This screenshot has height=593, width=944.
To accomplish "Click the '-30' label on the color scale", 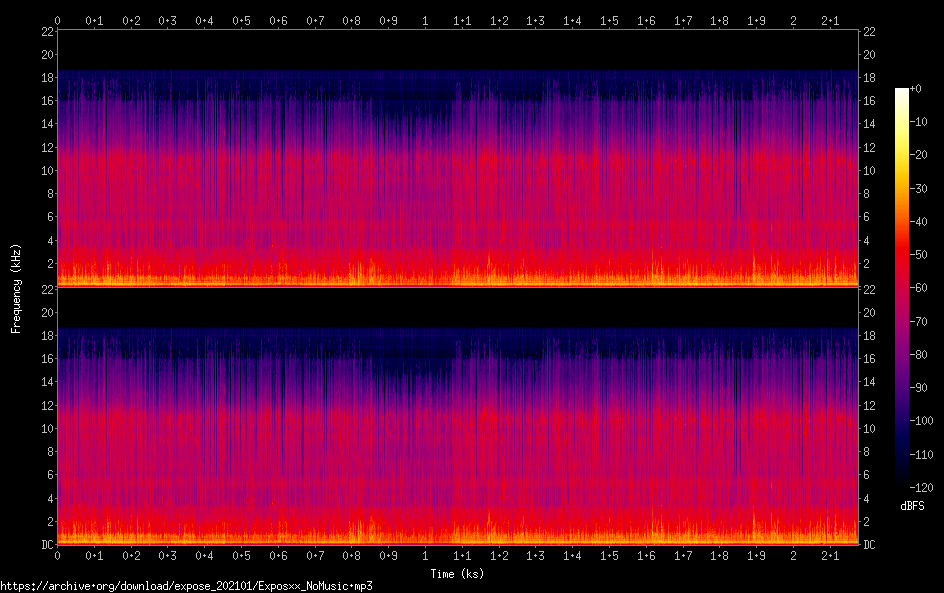I will [x=919, y=188].
